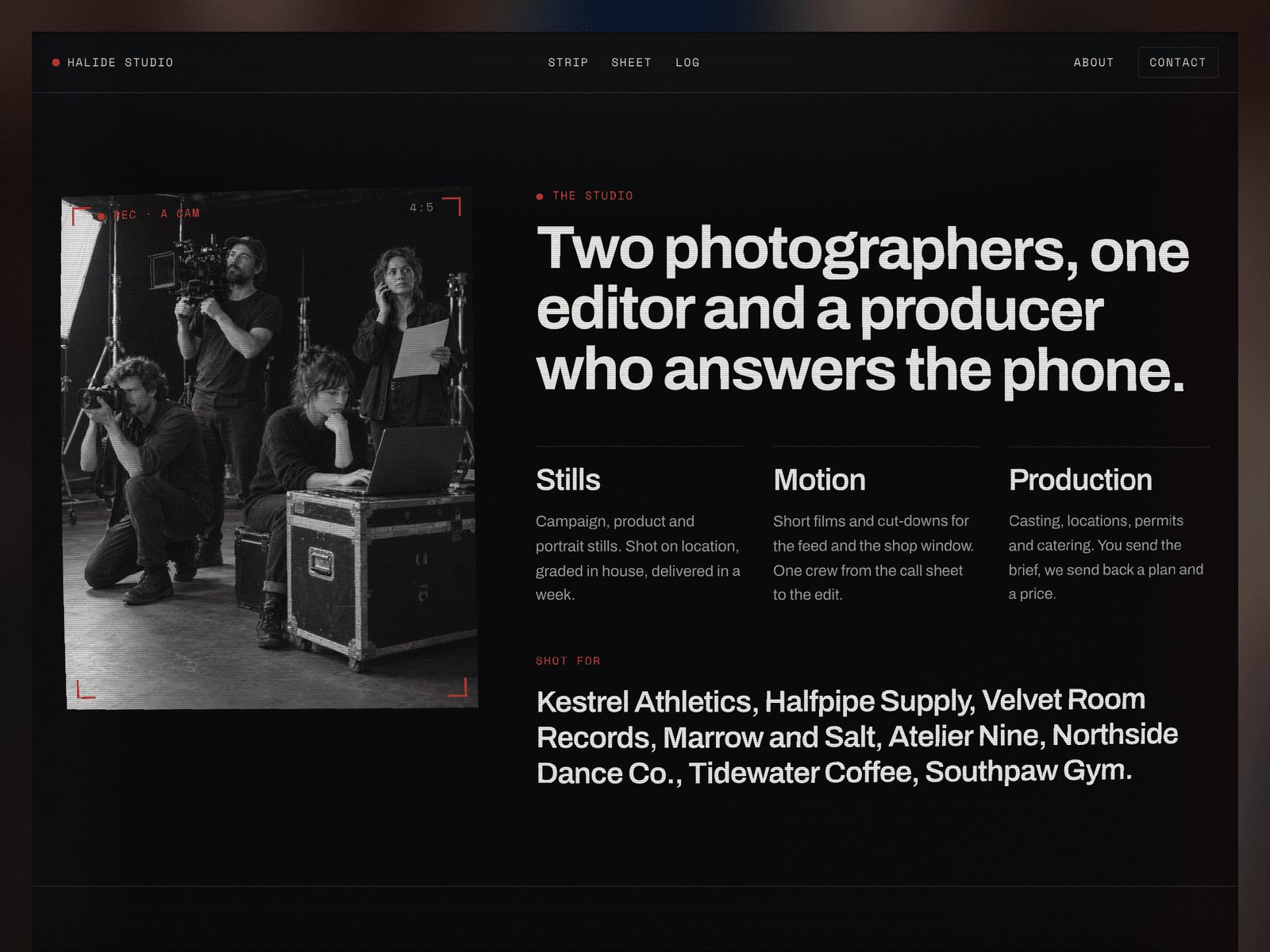This screenshot has width=1270, height=952.
Task: Select the Log nav item
Action: pyautogui.click(x=687, y=63)
